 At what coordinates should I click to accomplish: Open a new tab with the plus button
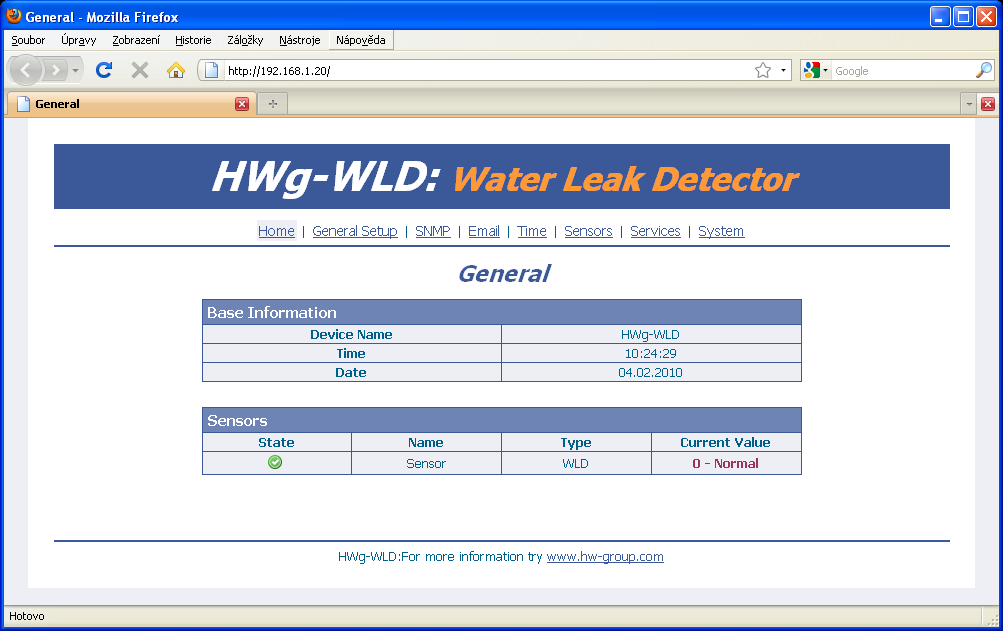272,104
